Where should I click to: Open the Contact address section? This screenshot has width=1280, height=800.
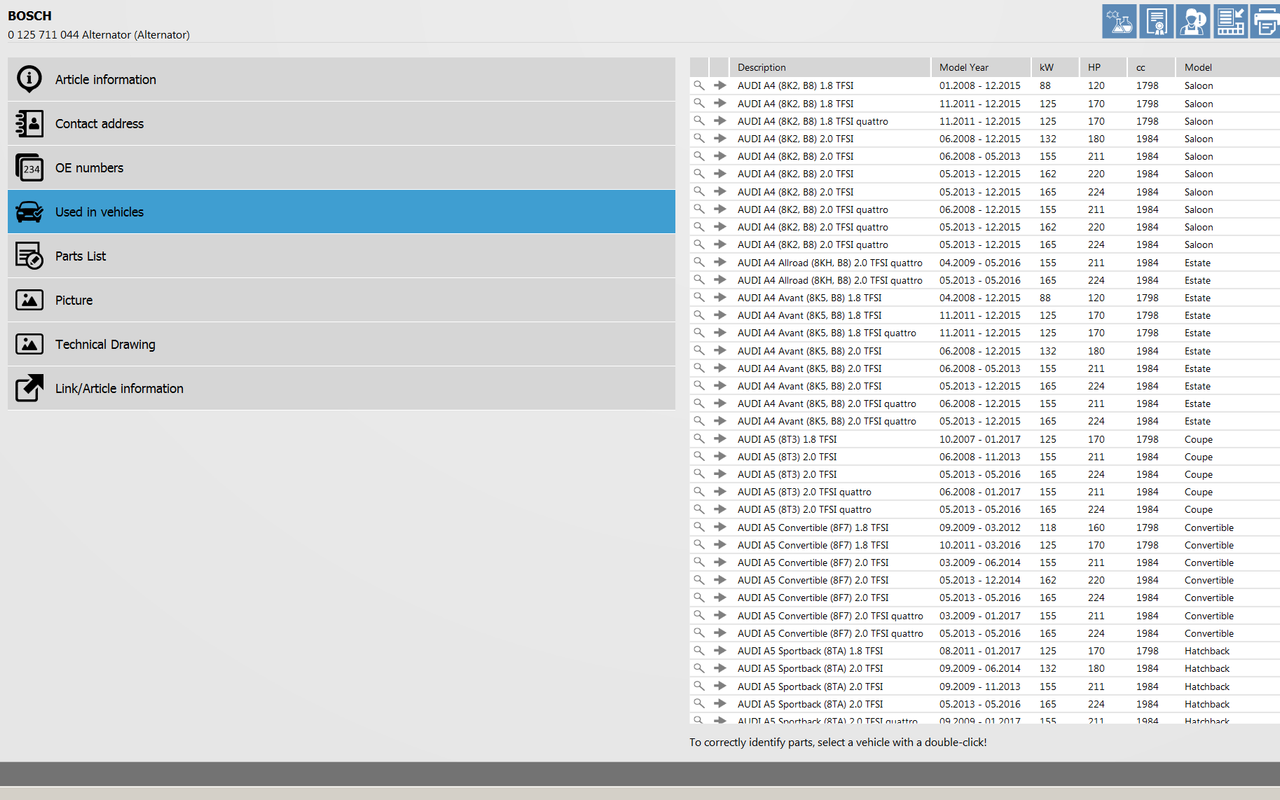pyautogui.click(x=341, y=123)
